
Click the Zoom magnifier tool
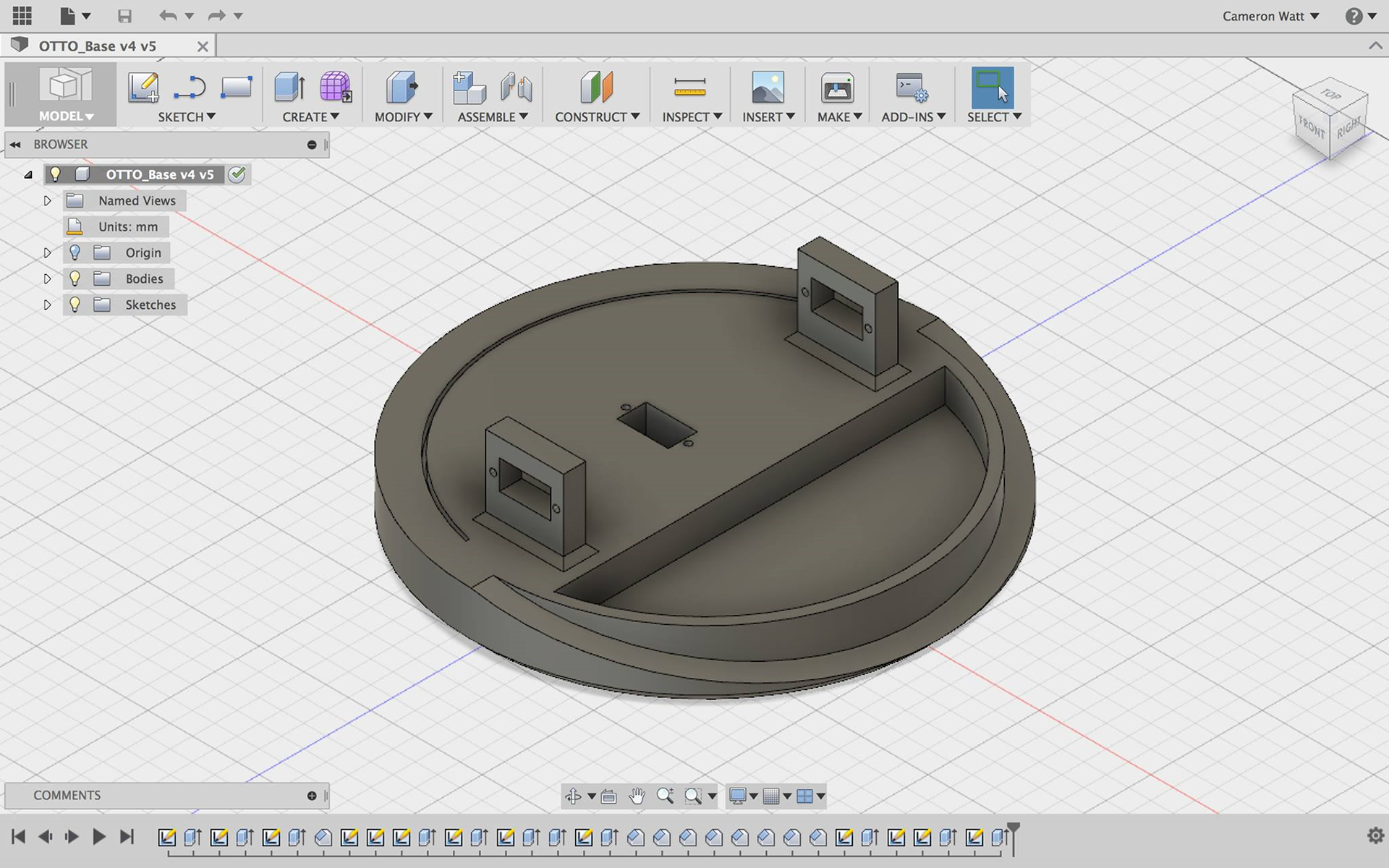click(665, 796)
